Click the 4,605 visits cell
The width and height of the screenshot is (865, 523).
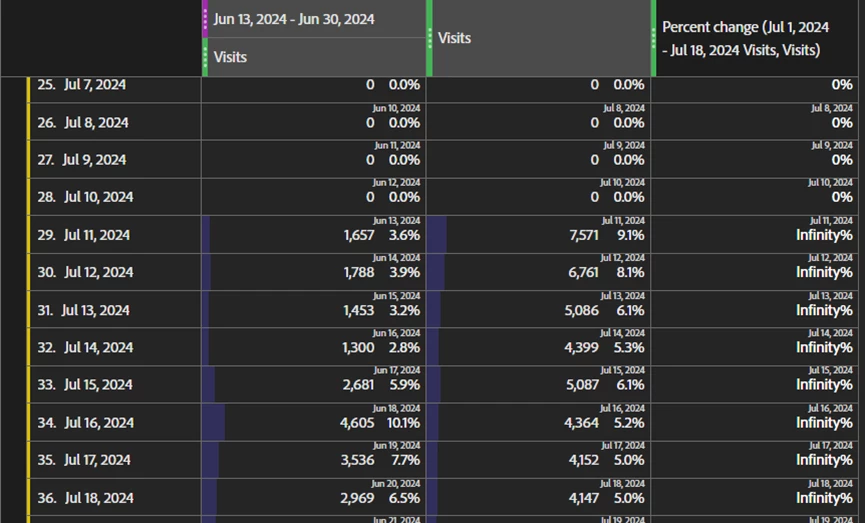(314, 422)
